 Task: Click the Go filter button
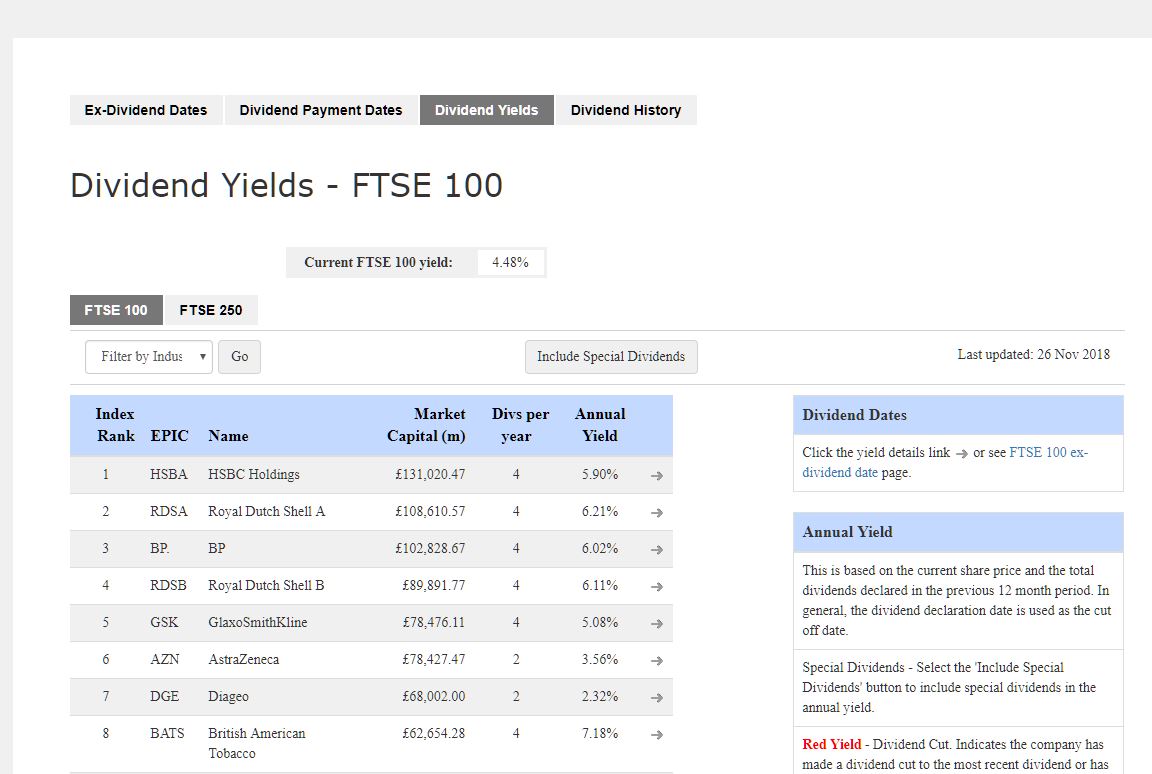(x=240, y=357)
